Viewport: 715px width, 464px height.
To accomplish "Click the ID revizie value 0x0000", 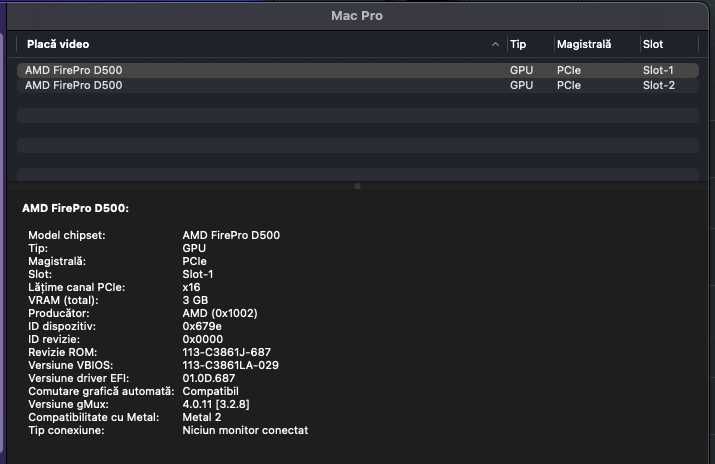I will 202,339.
